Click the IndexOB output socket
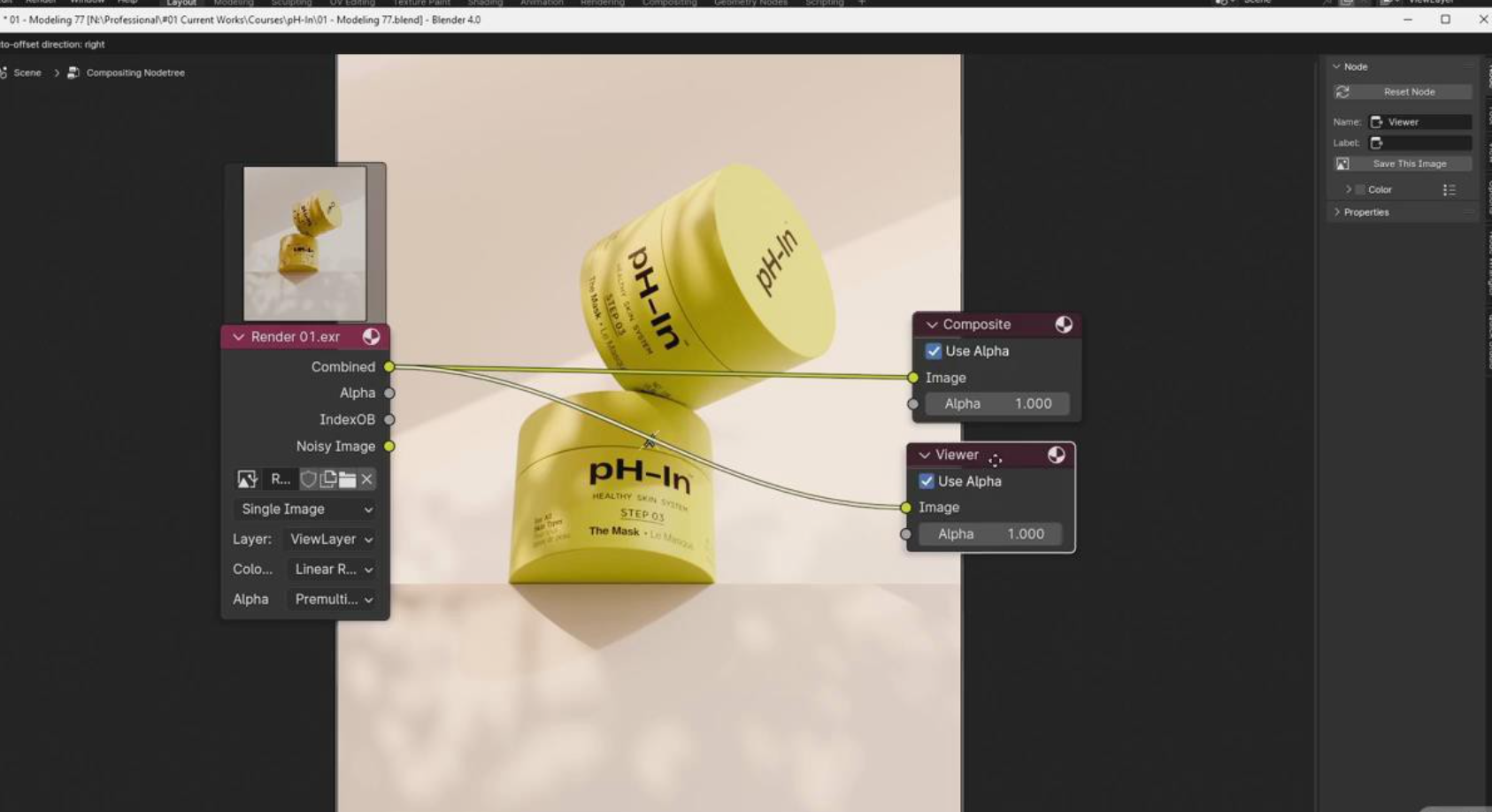The image size is (1492, 812). [389, 419]
